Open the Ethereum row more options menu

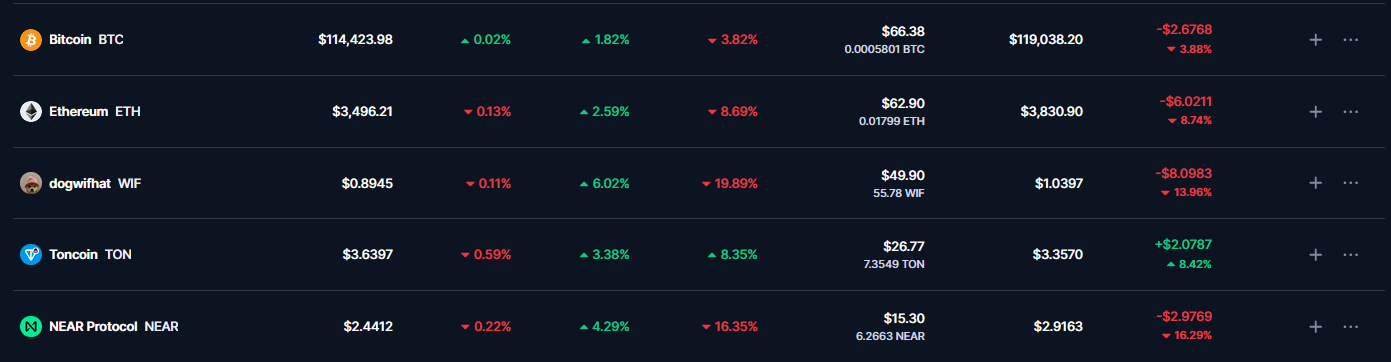pyautogui.click(x=1351, y=111)
